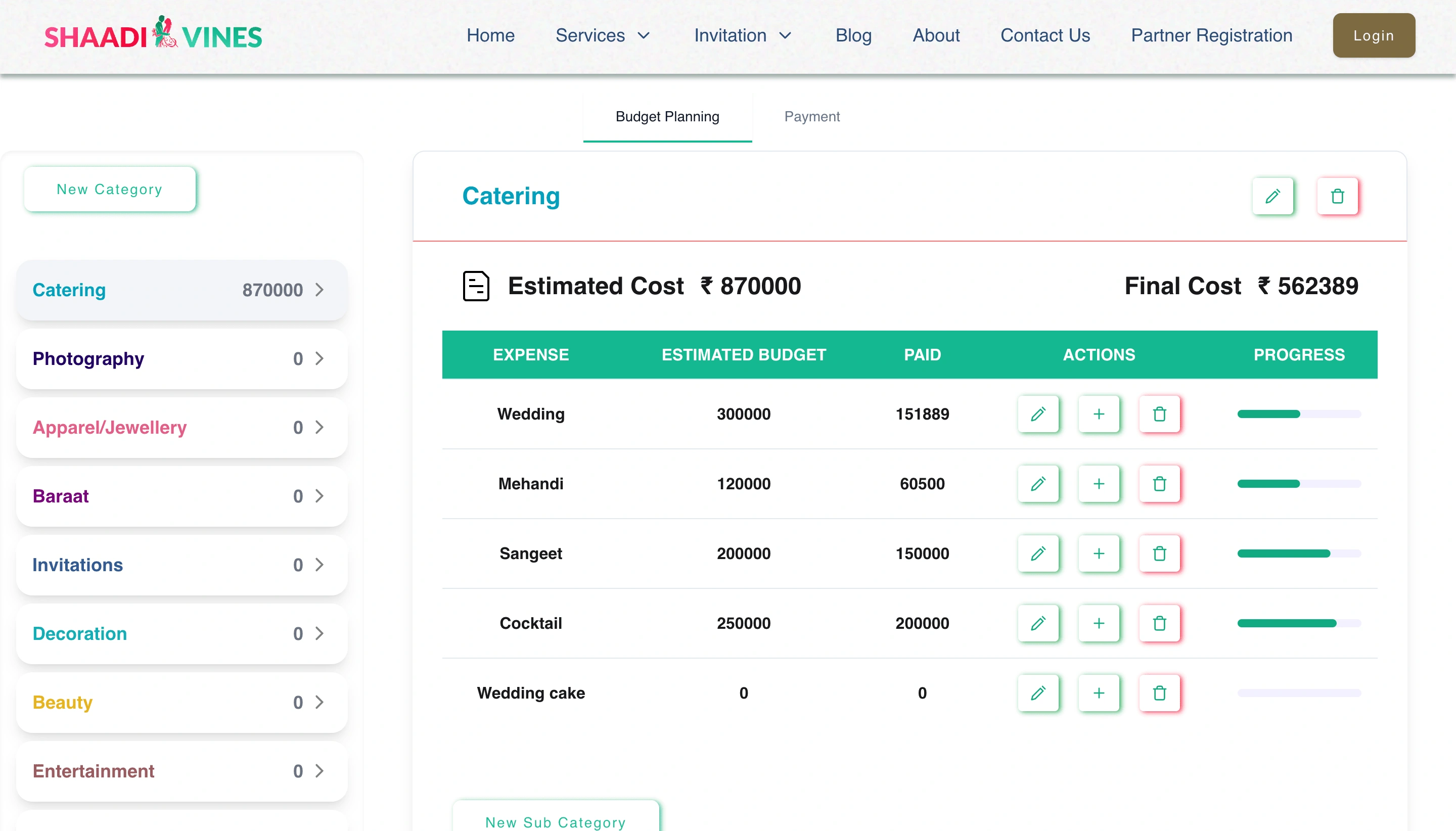This screenshot has height=831, width=1456.
Task: Click the delete trash icon for Sangeet
Action: [x=1159, y=553]
